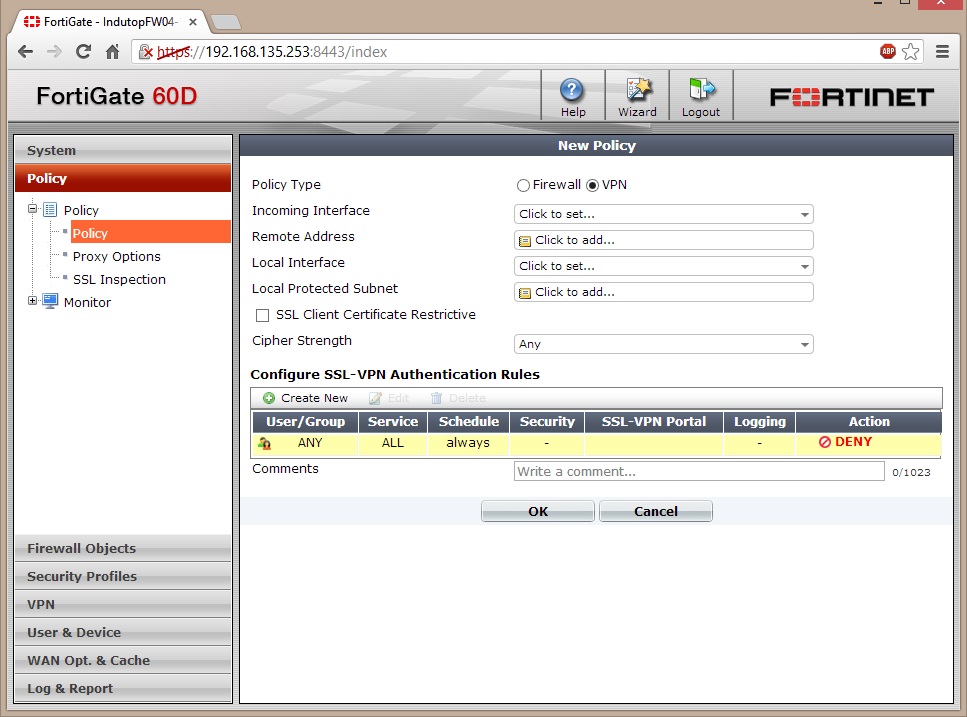This screenshot has width=967, height=717.
Task: Open a new browser tab
Action: [226, 22]
